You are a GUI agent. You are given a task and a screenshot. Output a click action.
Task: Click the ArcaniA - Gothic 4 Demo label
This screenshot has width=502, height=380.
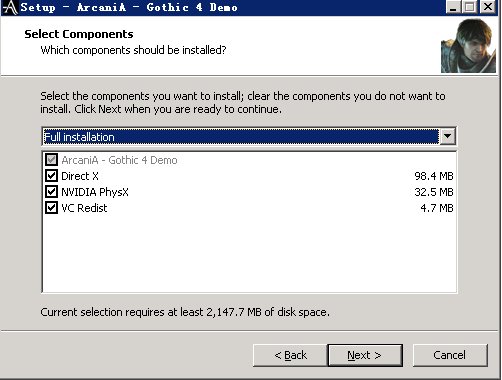(x=119, y=160)
